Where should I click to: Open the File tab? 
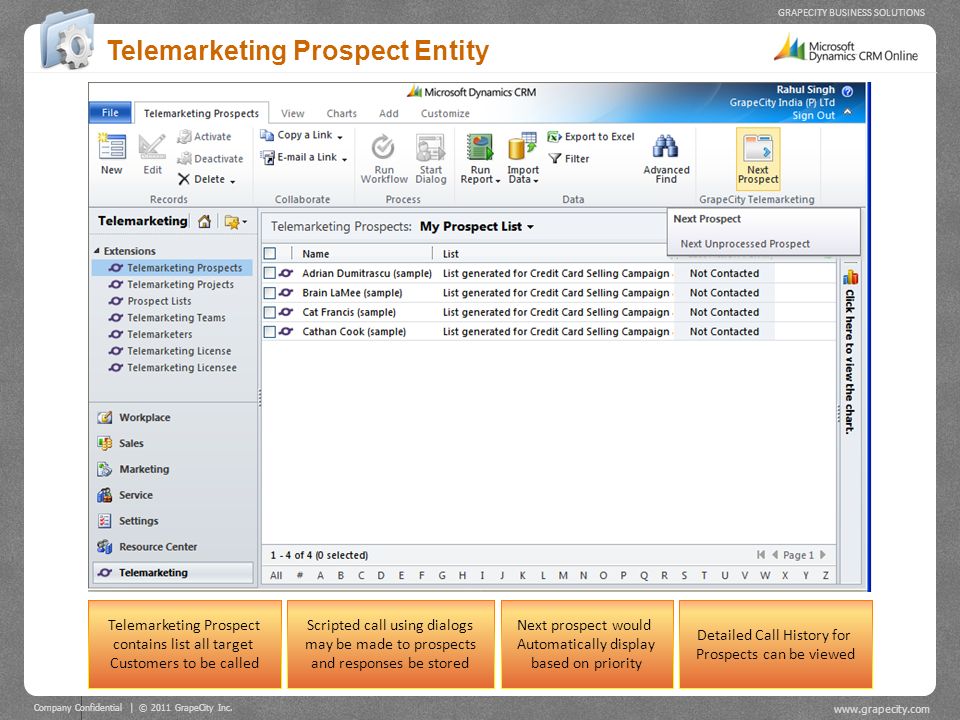coord(110,113)
